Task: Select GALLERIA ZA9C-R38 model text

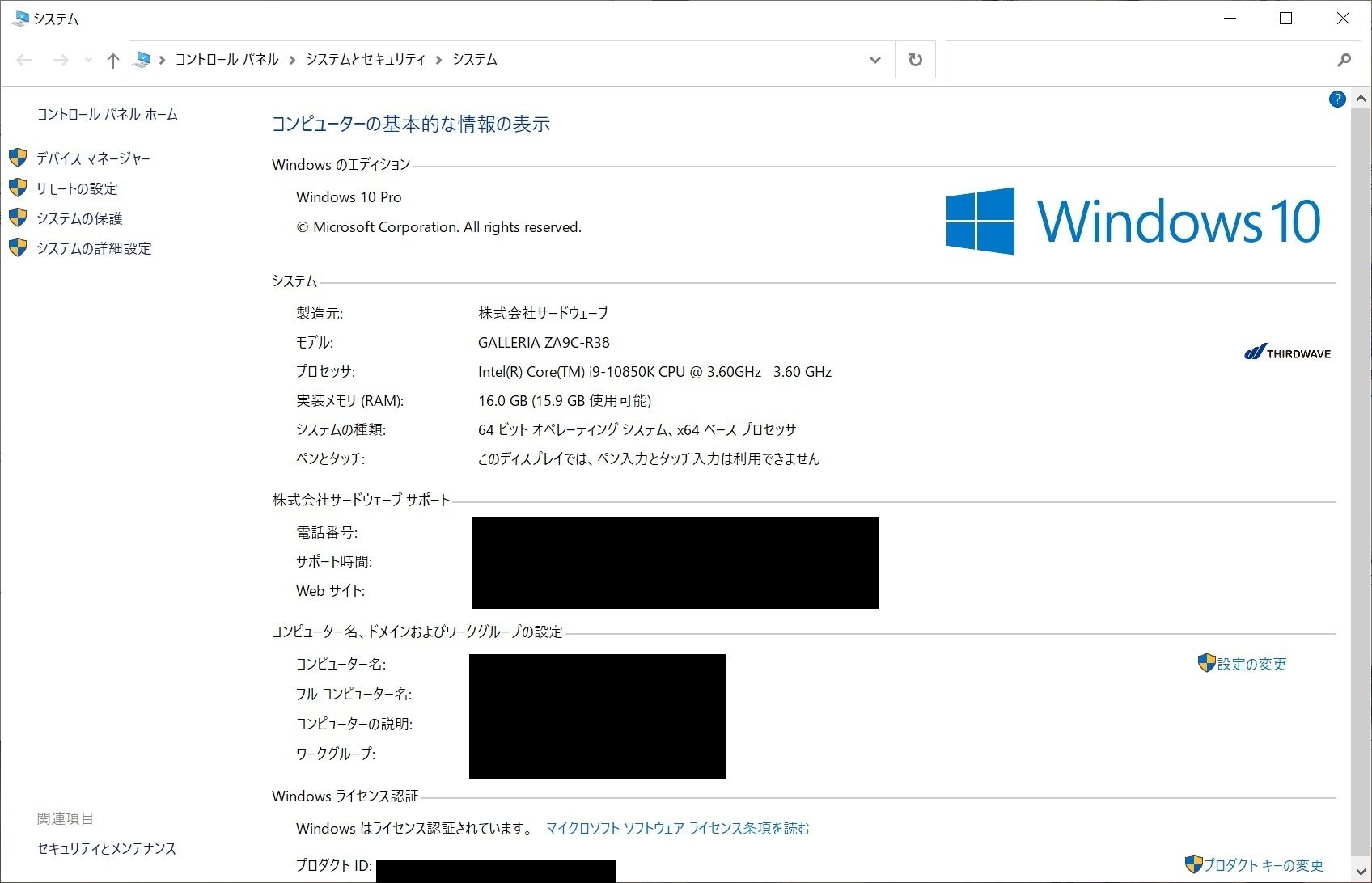Action: 544,343
